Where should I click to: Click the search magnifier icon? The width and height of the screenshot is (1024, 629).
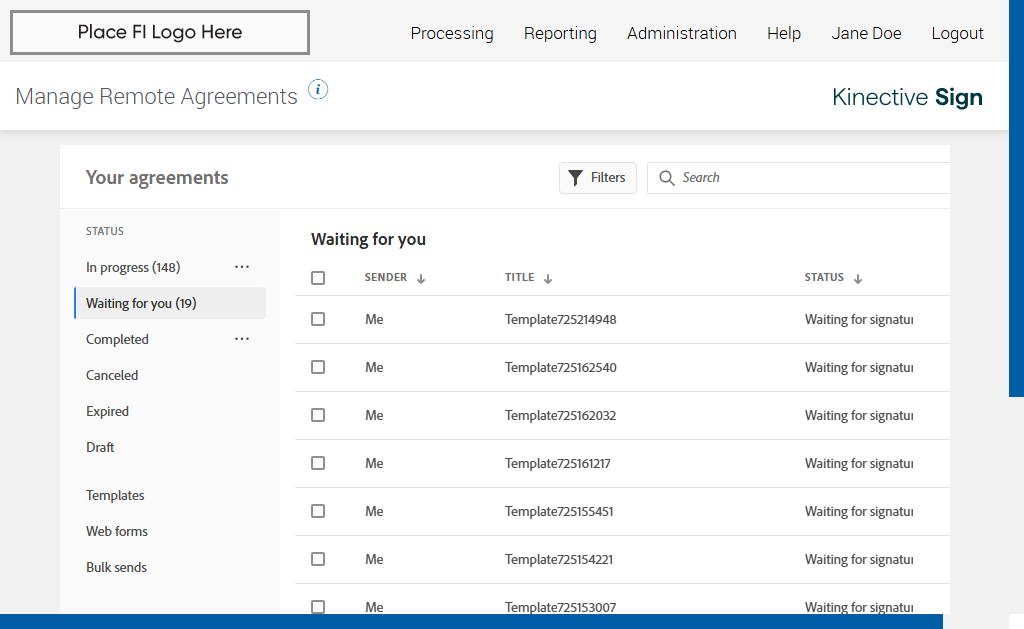pos(667,178)
